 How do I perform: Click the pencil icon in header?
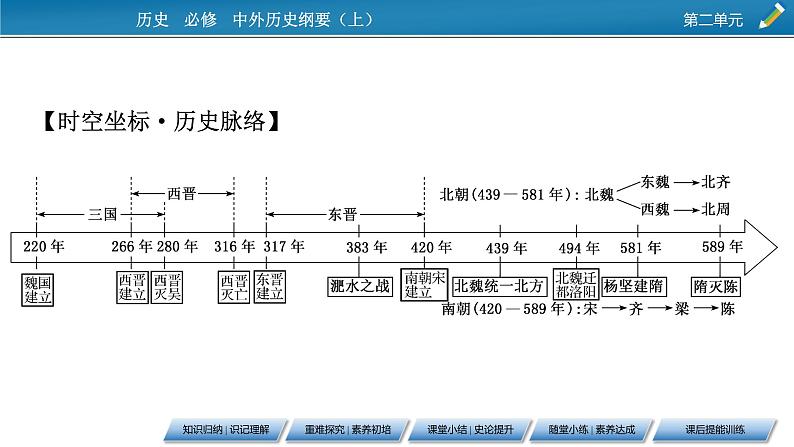(772, 16)
